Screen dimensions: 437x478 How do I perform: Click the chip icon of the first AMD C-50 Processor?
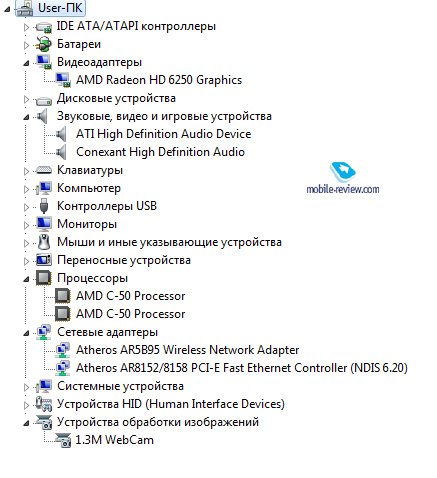pos(63,296)
